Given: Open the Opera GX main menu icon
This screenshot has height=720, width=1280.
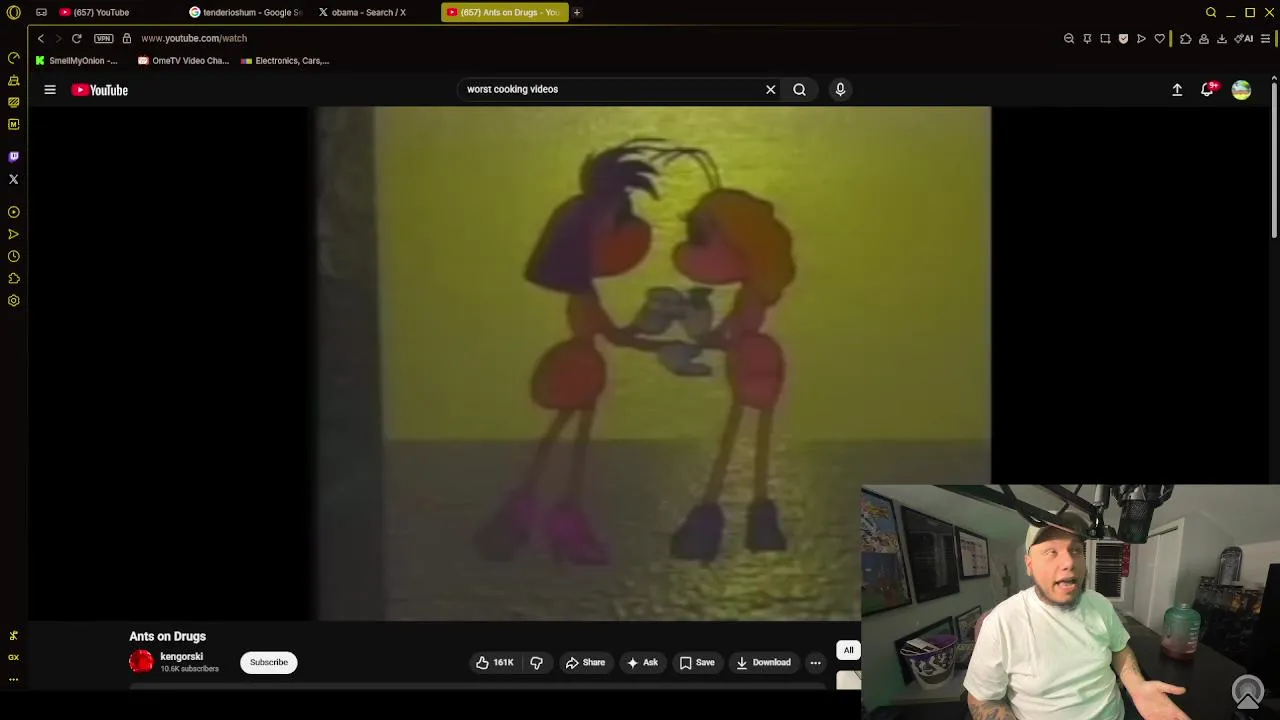Looking at the screenshot, I should tap(14, 12).
